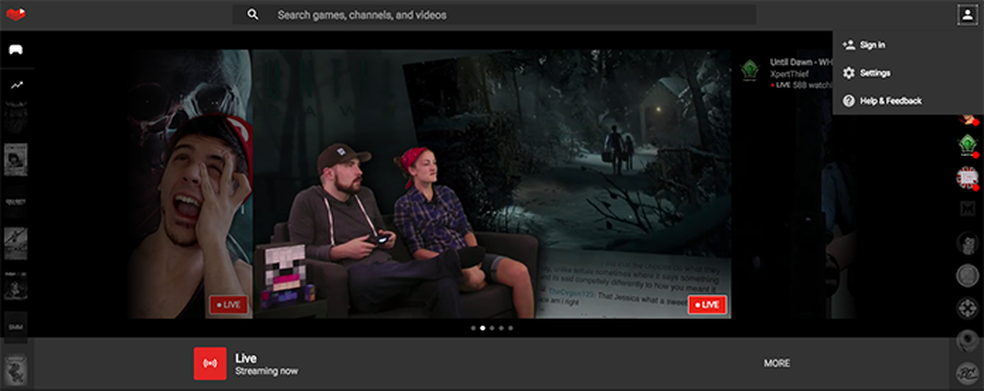984x391 pixels.
Task: Open the trending arrow icon in sidebar
Action: coord(16,85)
